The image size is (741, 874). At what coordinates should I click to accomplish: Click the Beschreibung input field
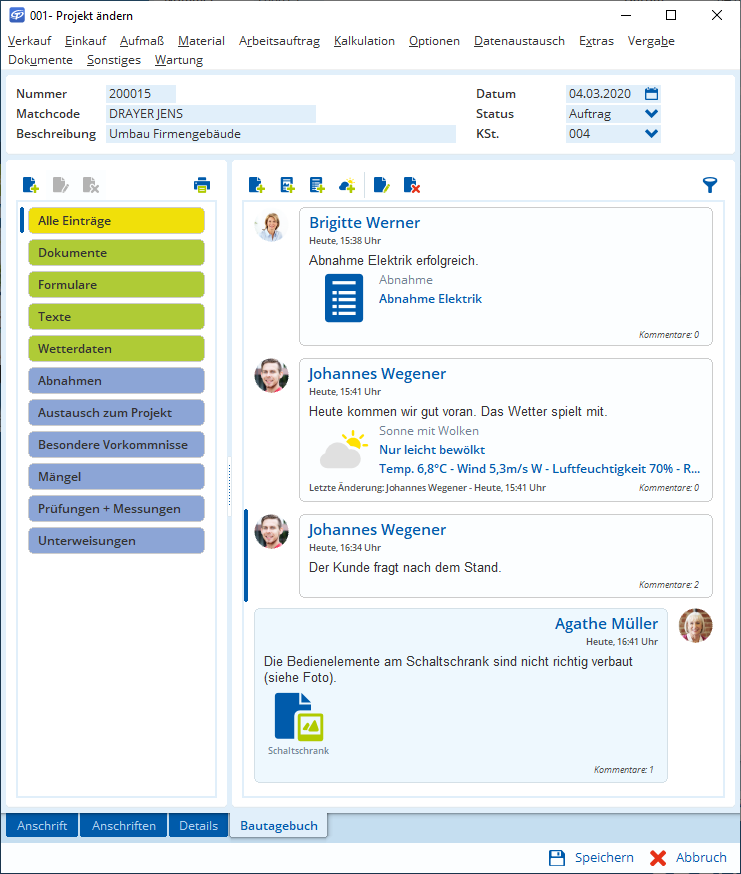coord(280,134)
